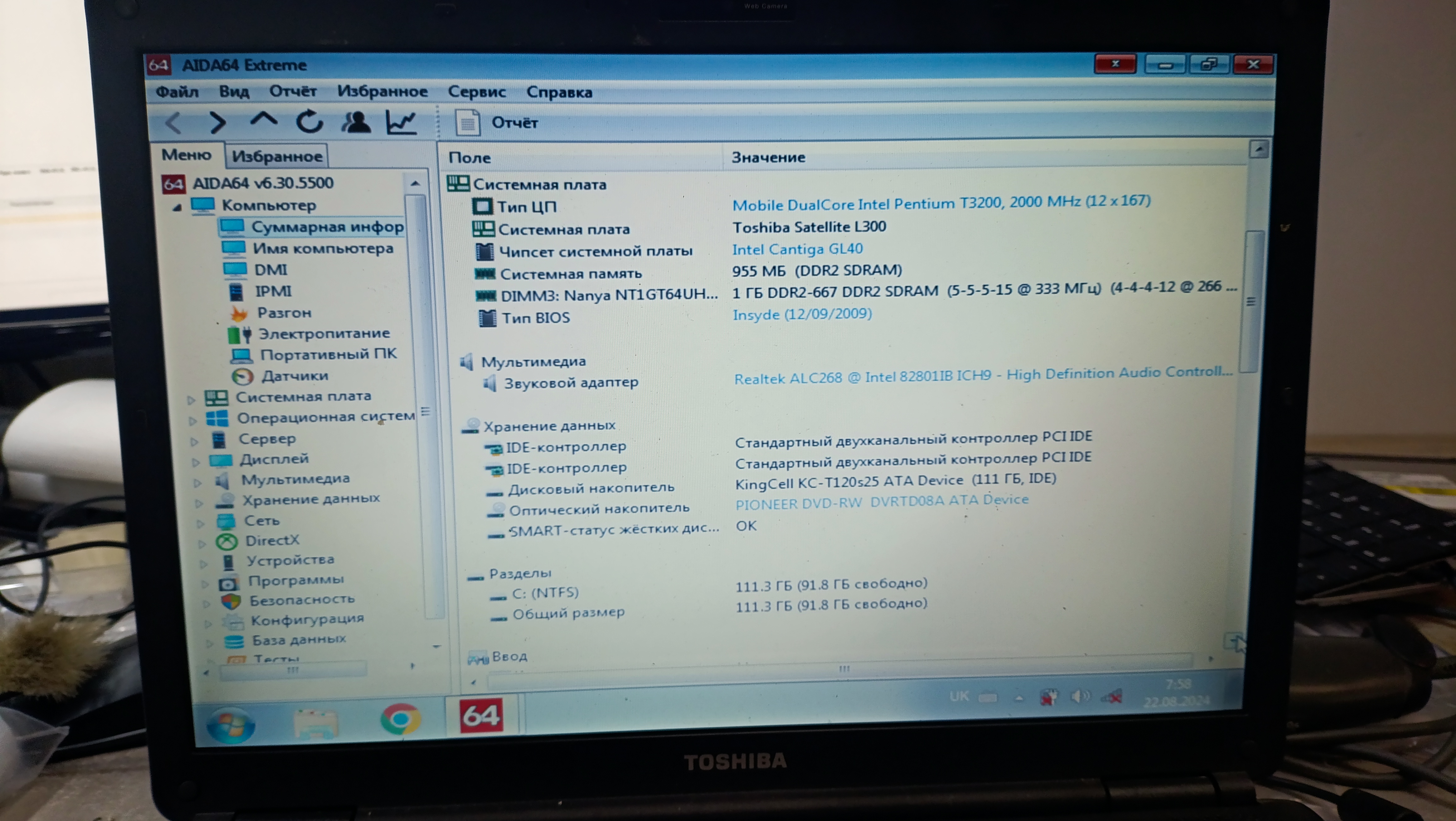Click the Отчёт report toolbar button
Image resolution: width=1456 pixels, height=821 pixels.
point(497,122)
